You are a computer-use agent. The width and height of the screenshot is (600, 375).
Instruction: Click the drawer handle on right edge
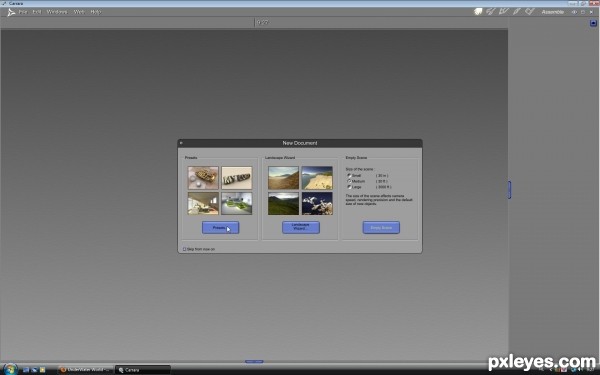(509, 190)
